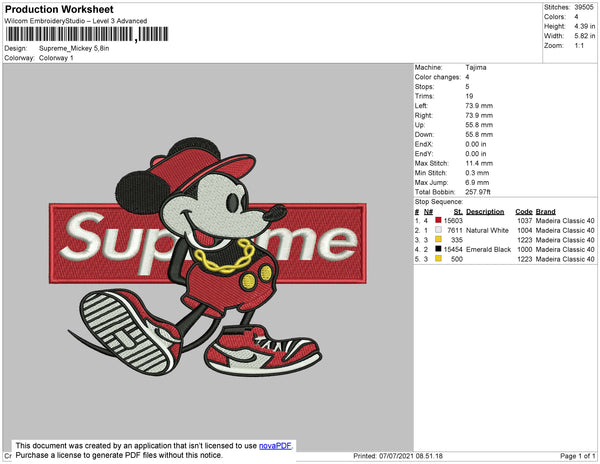Select stitch count '15454' in stop 4

tap(453, 249)
